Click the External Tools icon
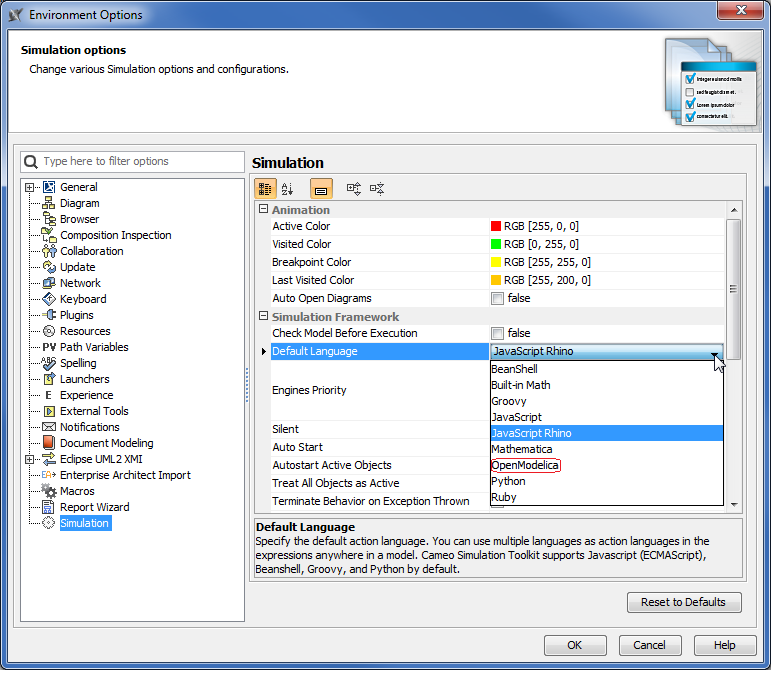 click(x=49, y=411)
